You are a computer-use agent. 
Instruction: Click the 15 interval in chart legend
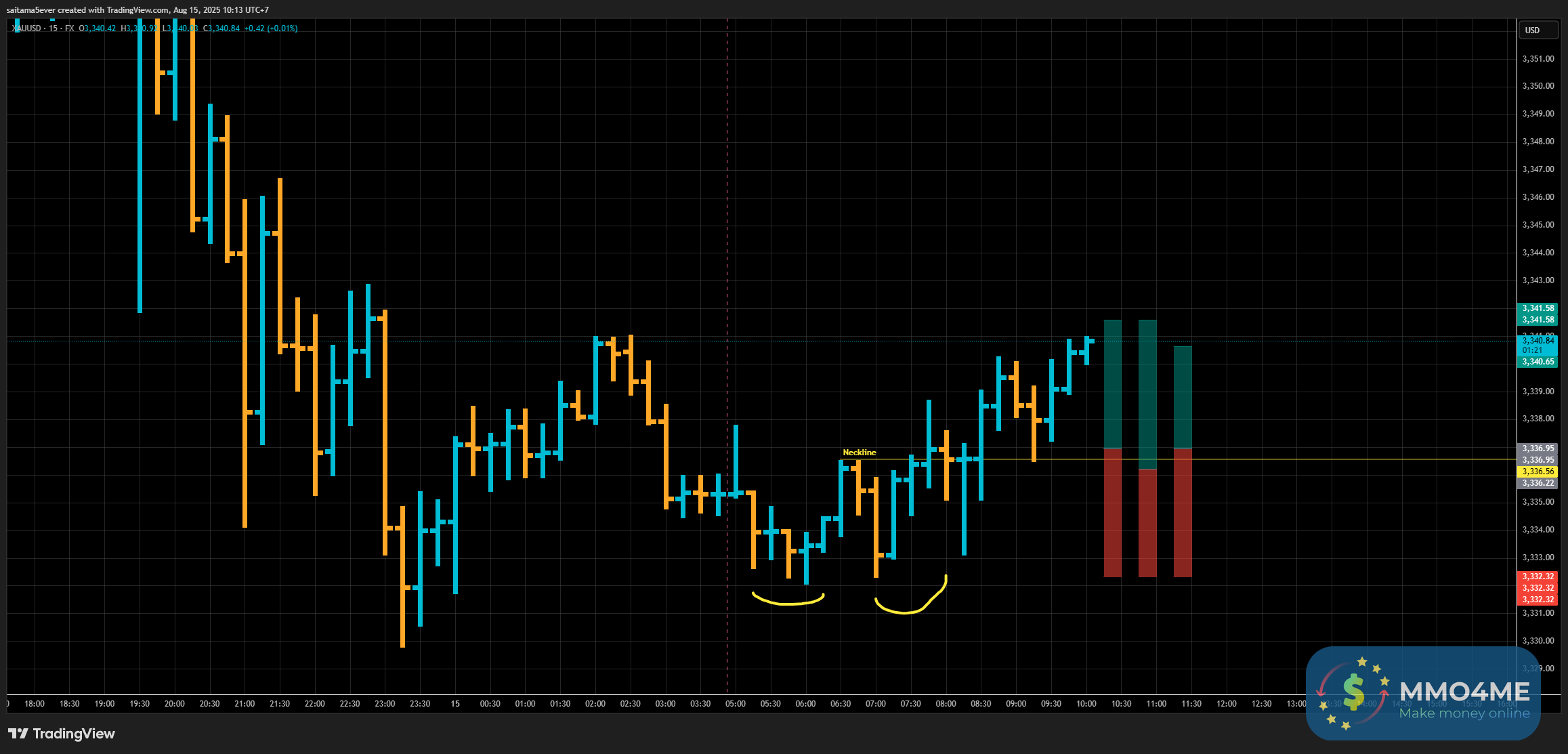point(53,28)
